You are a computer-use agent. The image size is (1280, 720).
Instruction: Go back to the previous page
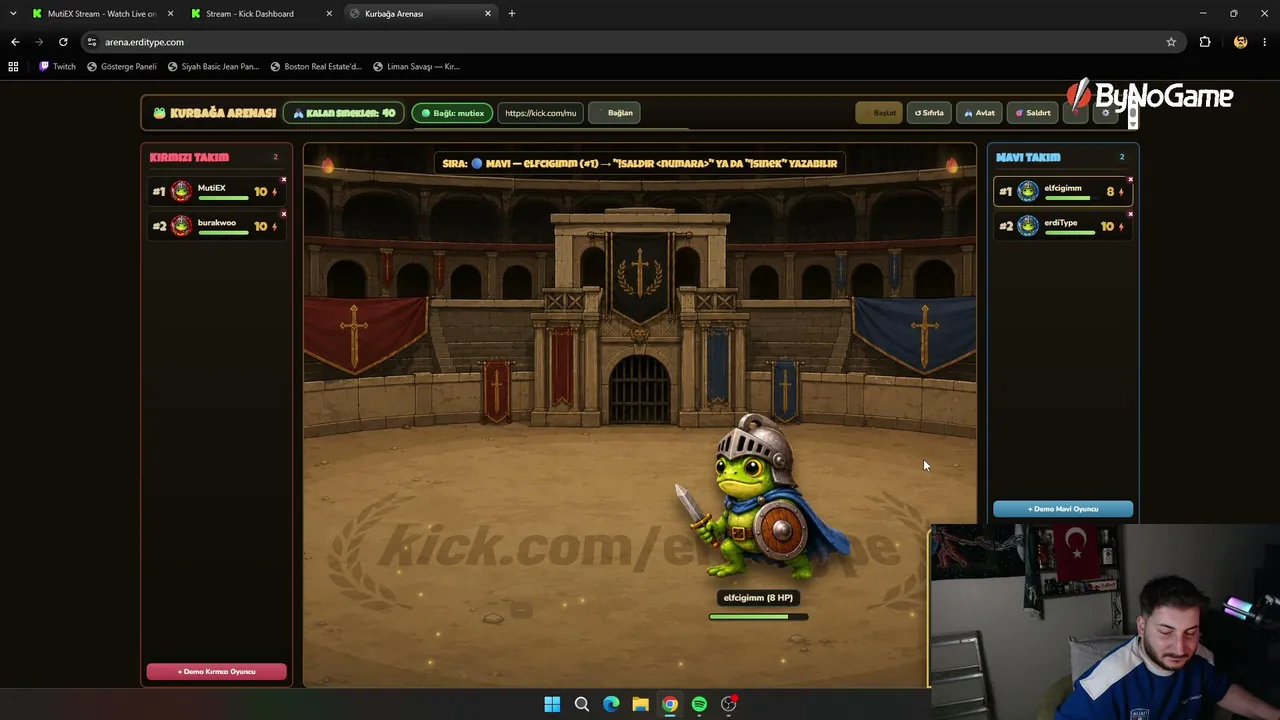pos(15,42)
